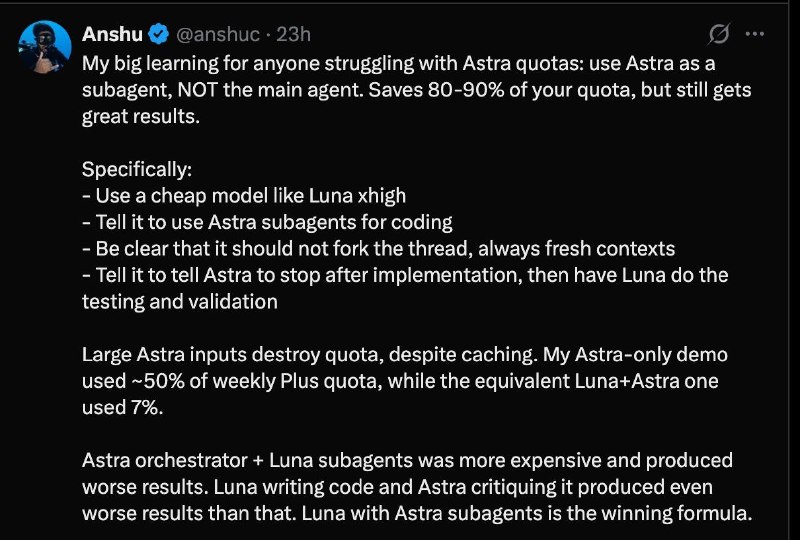Click the line "Astra orchestrator + Luna subagents"
Viewport: 800px width, 540px height.
point(407,460)
